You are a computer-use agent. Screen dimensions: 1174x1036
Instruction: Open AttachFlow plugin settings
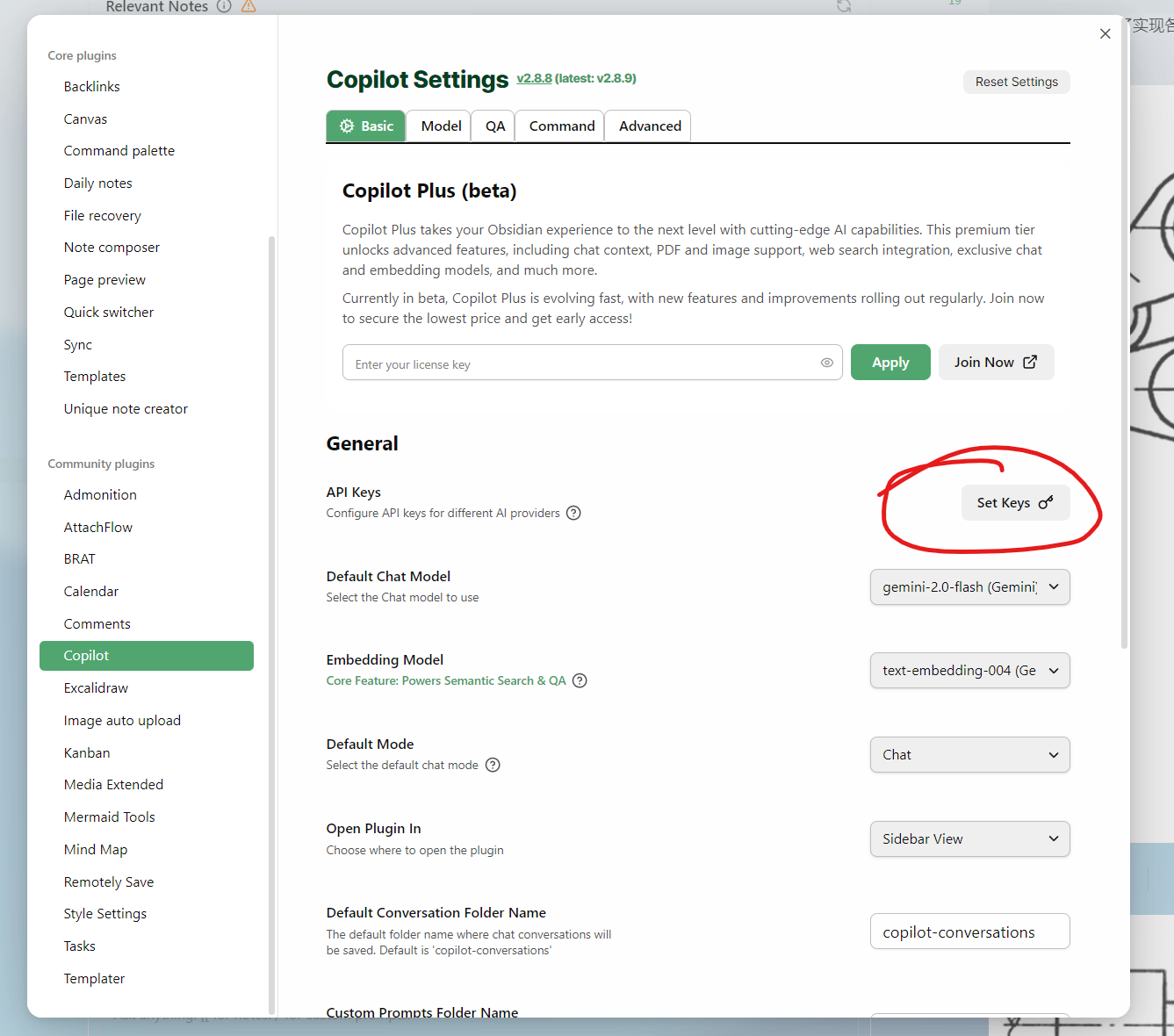(147, 527)
